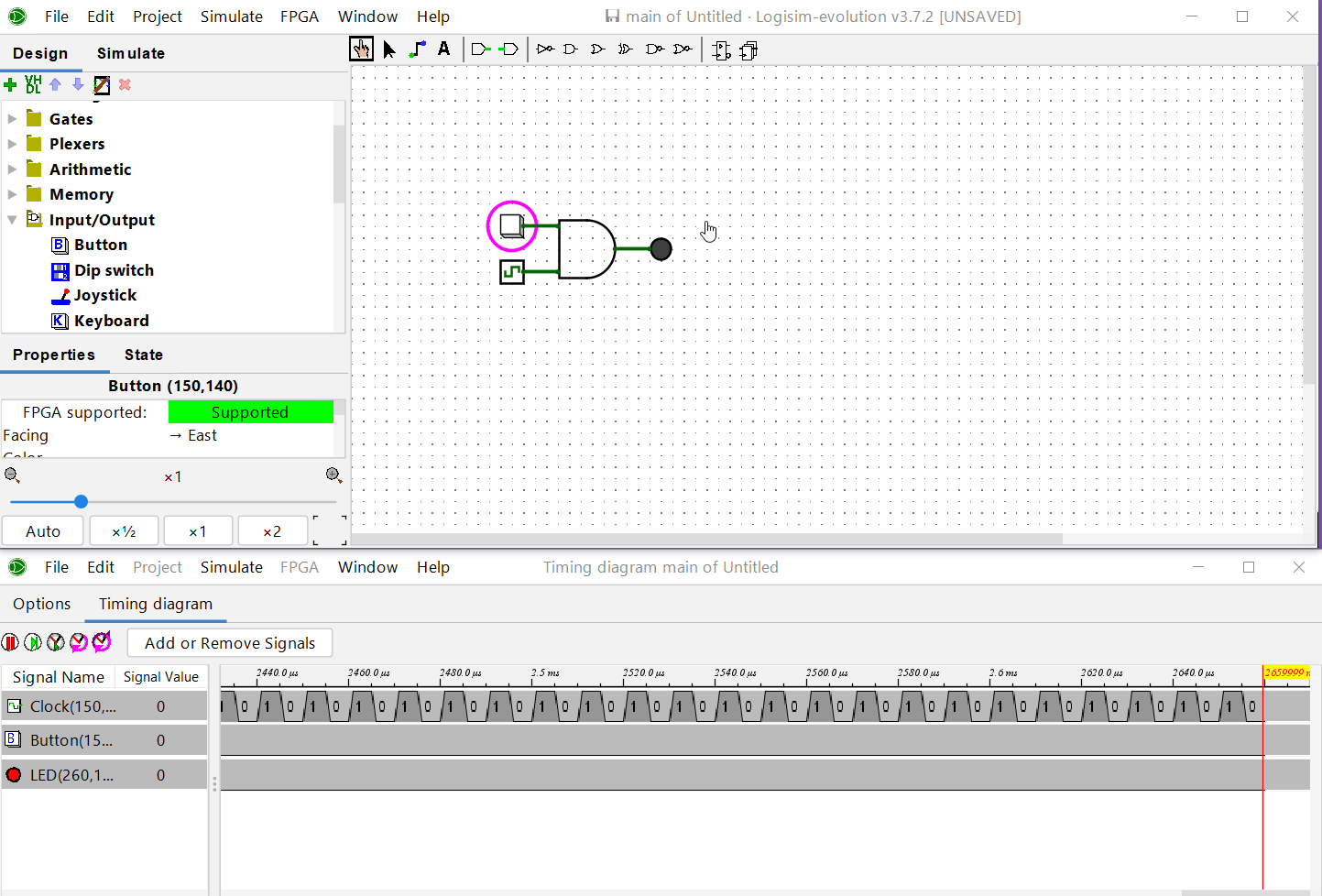Toggle the Clock component in the circuit
The height and width of the screenshot is (896, 1322).
tap(512, 272)
